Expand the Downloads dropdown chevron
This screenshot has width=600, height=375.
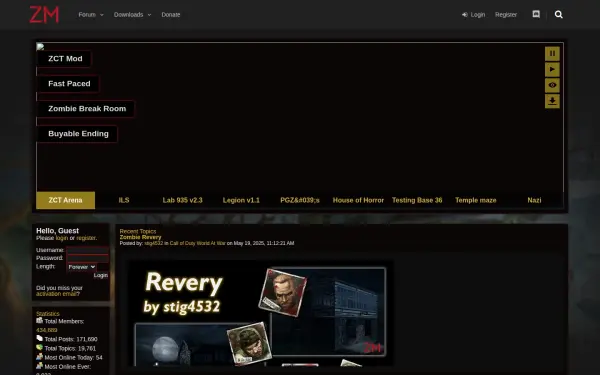(149, 15)
